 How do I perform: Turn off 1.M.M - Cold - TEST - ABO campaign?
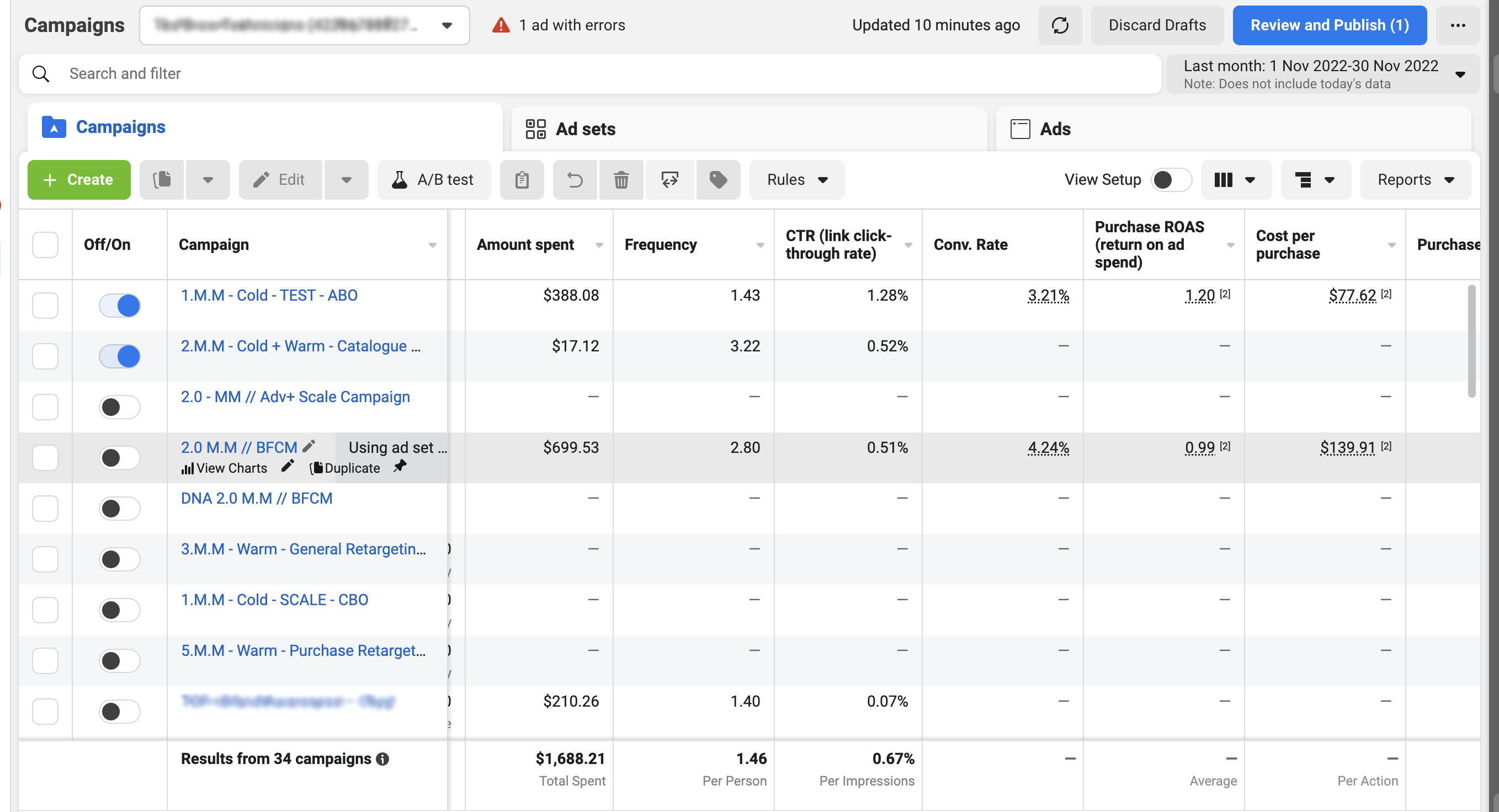click(x=119, y=306)
